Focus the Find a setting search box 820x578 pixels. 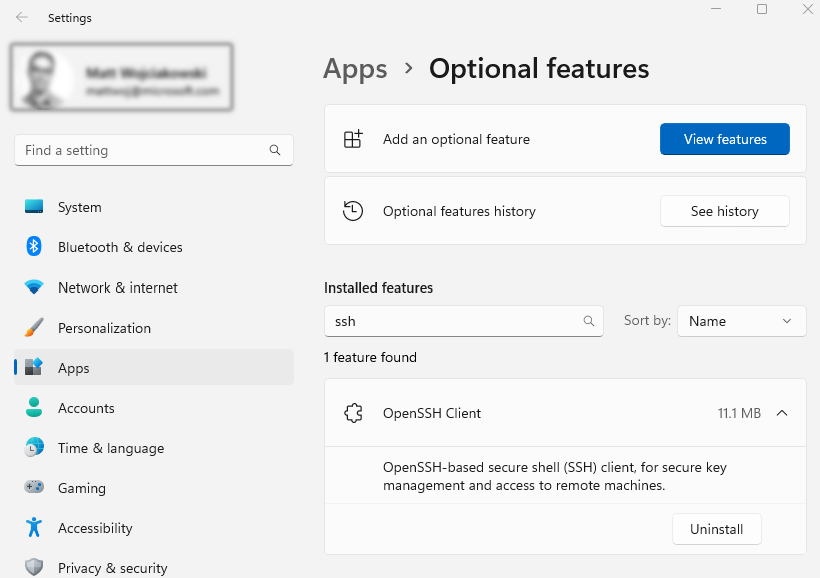tap(145, 150)
